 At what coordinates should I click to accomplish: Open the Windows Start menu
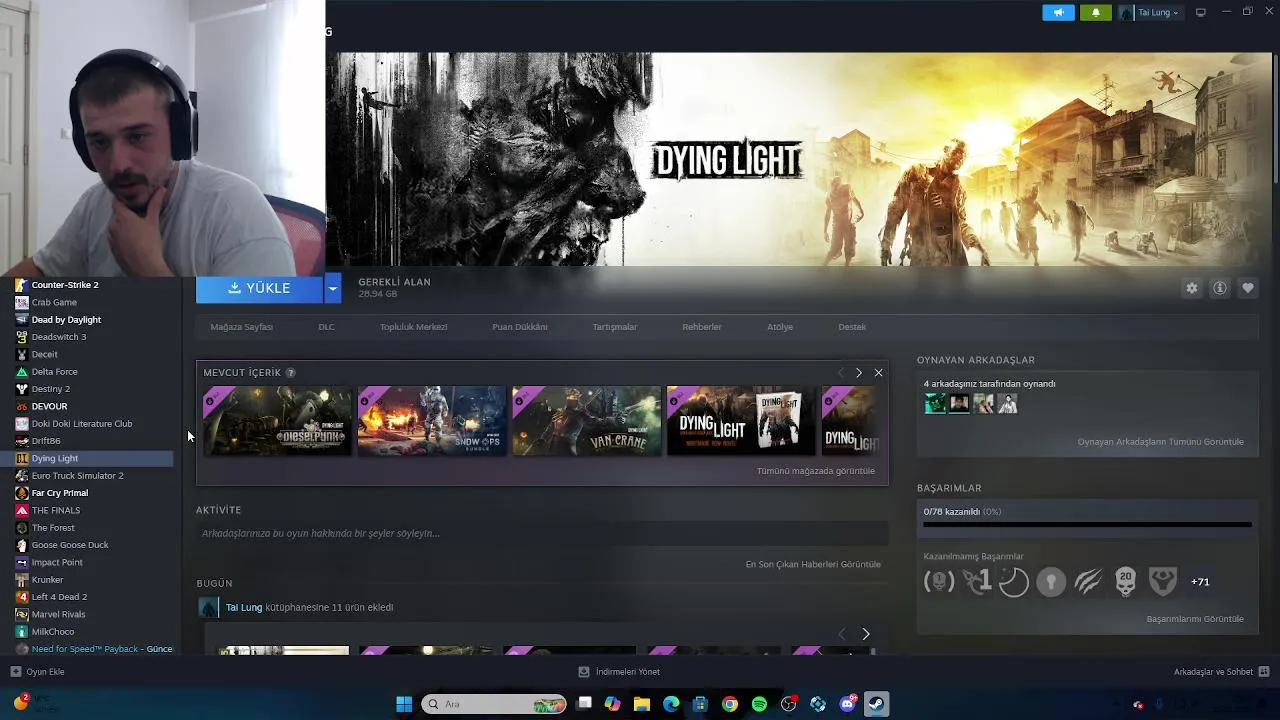tap(404, 704)
